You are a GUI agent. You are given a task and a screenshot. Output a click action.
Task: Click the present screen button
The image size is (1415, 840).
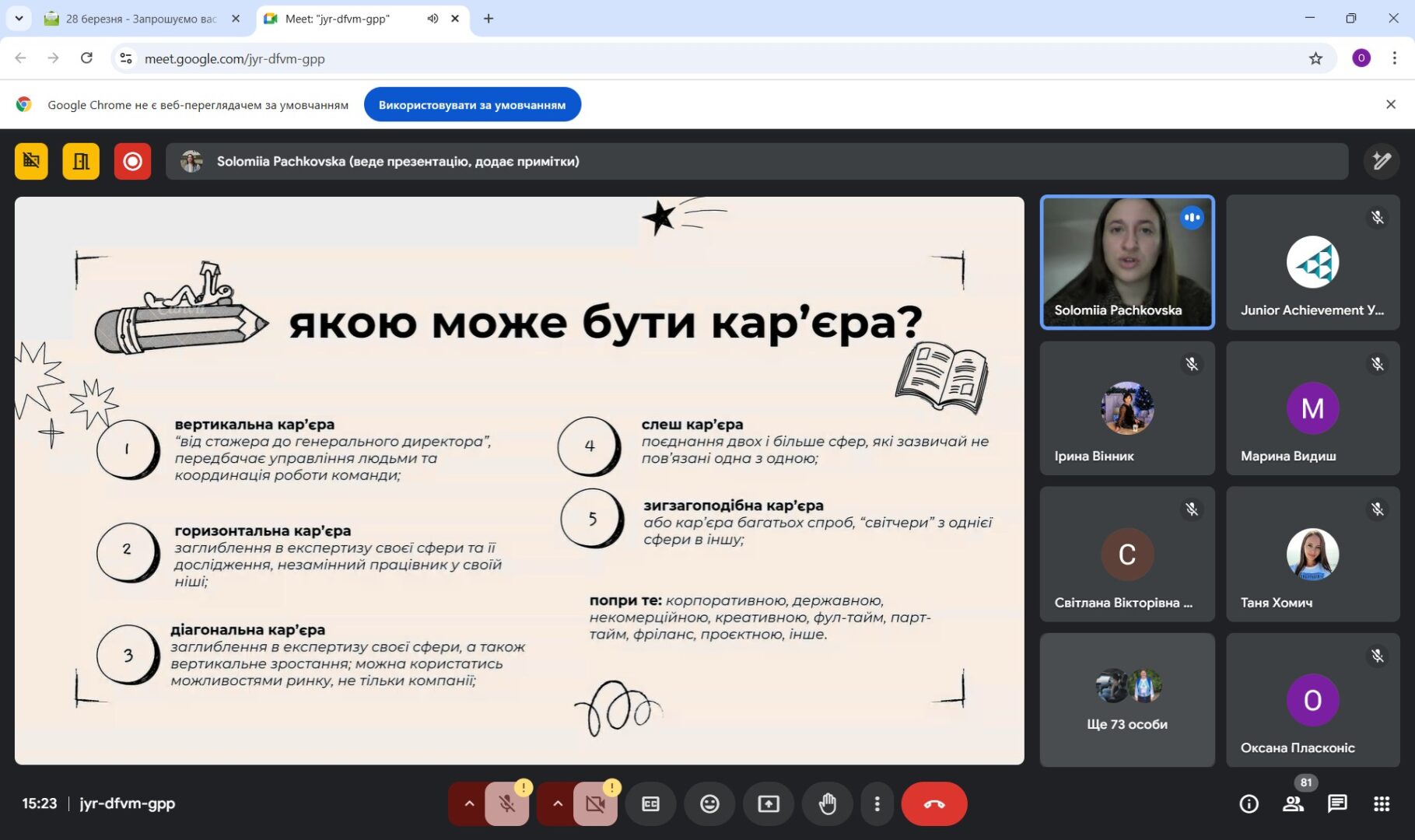769,803
